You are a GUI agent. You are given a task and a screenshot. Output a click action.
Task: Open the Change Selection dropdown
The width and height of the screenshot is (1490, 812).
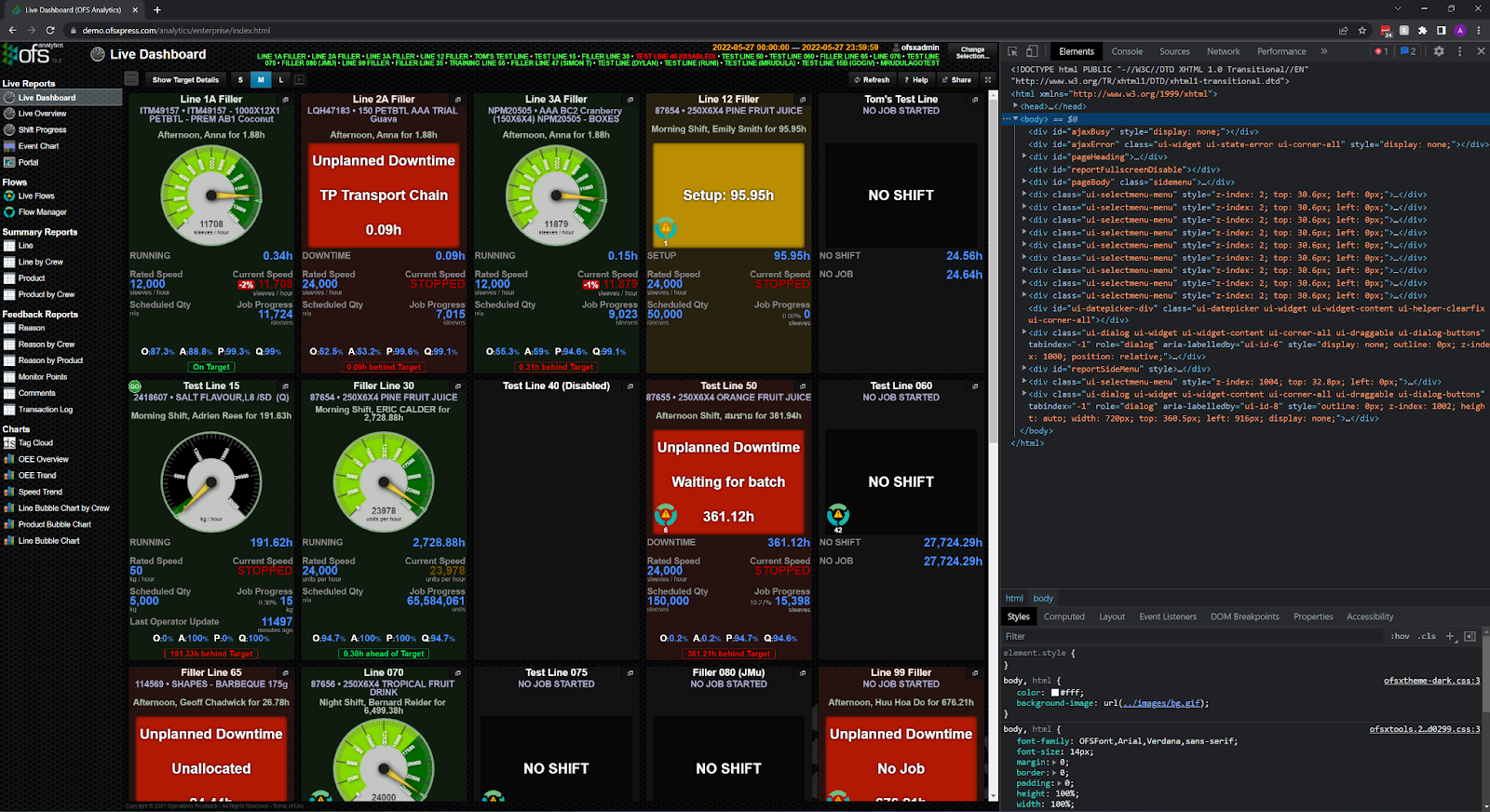[x=973, y=53]
